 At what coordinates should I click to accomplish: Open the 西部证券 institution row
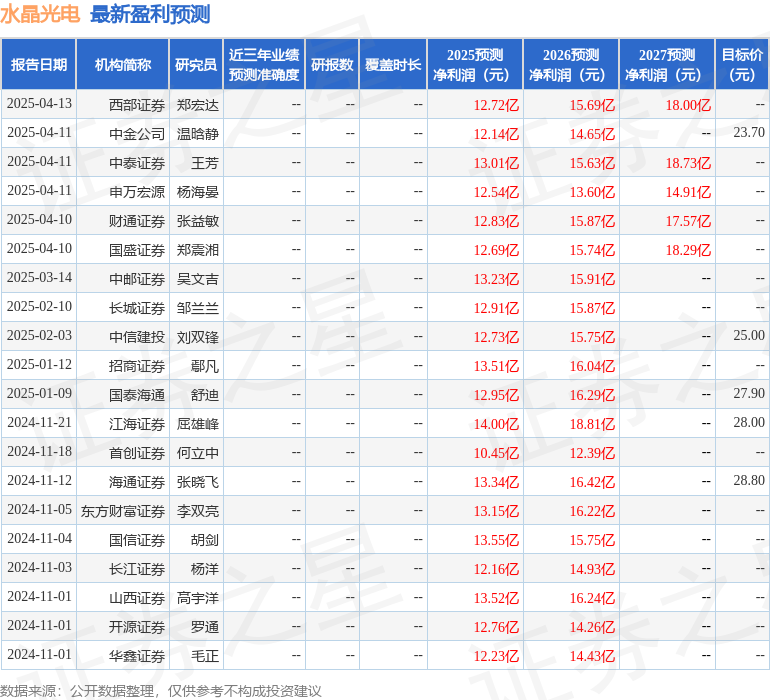[137, 104]
